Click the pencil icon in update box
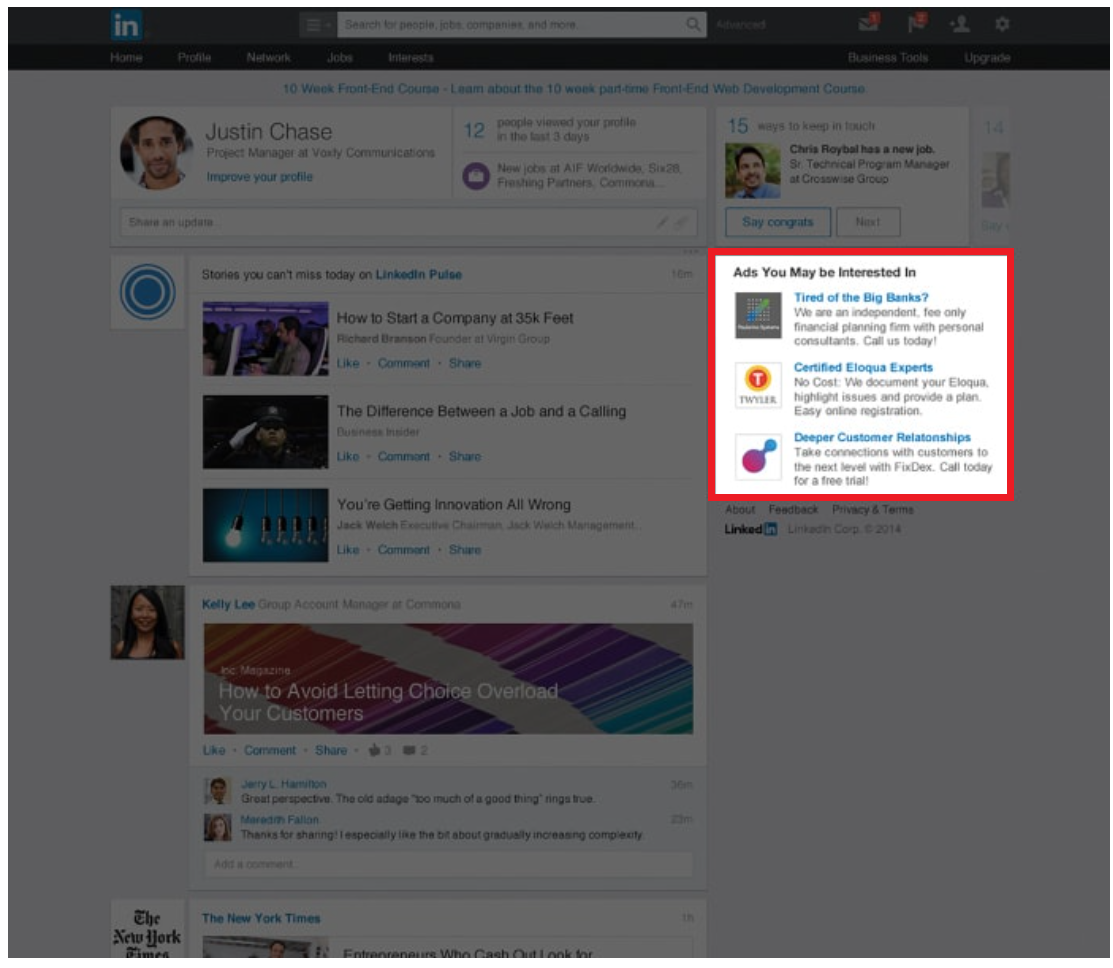The height and width of the screenshot is (968, 1113). (662, 222)
